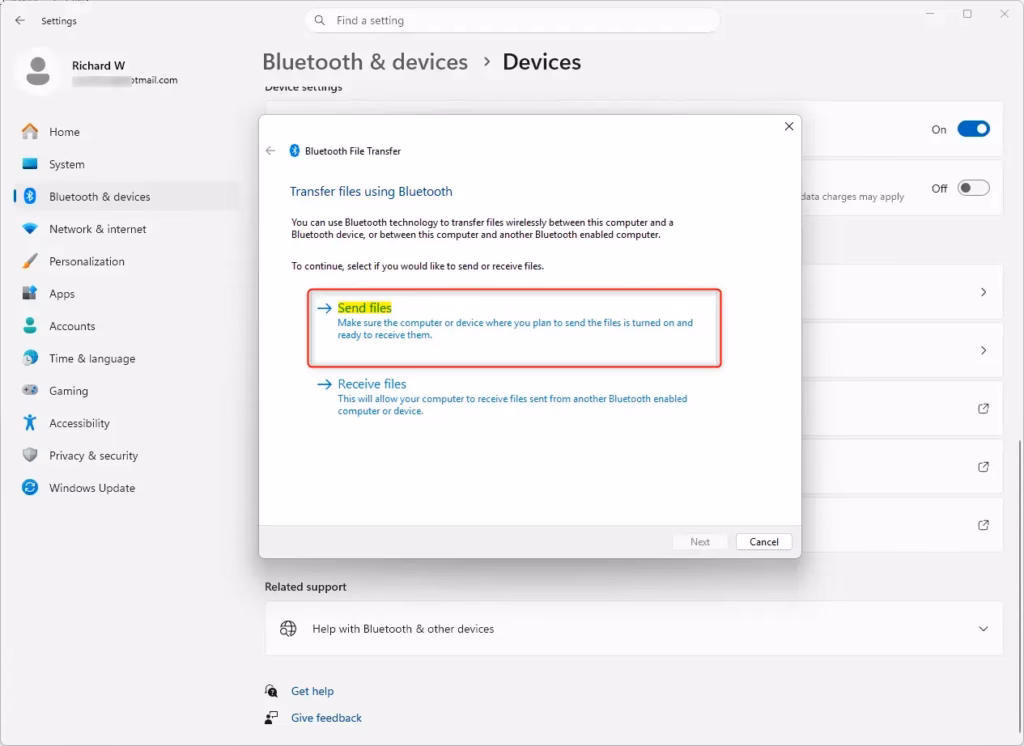Go to Privacy & security settings
This screenshot has height=746, width=1024.
coord(127,455)
